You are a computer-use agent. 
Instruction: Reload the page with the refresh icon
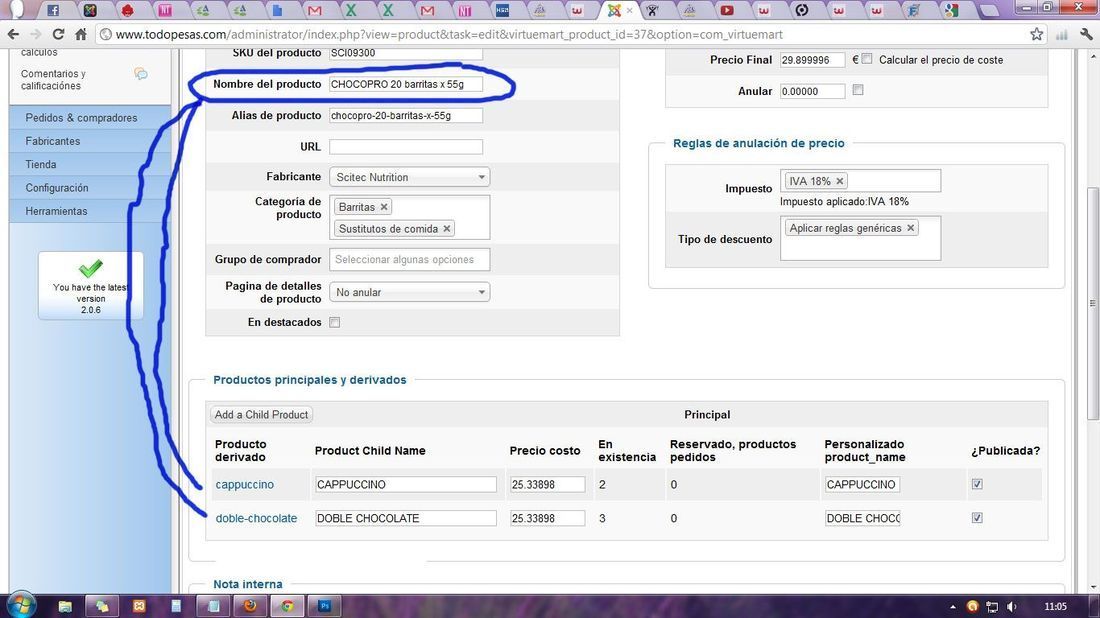pos(58,34)
